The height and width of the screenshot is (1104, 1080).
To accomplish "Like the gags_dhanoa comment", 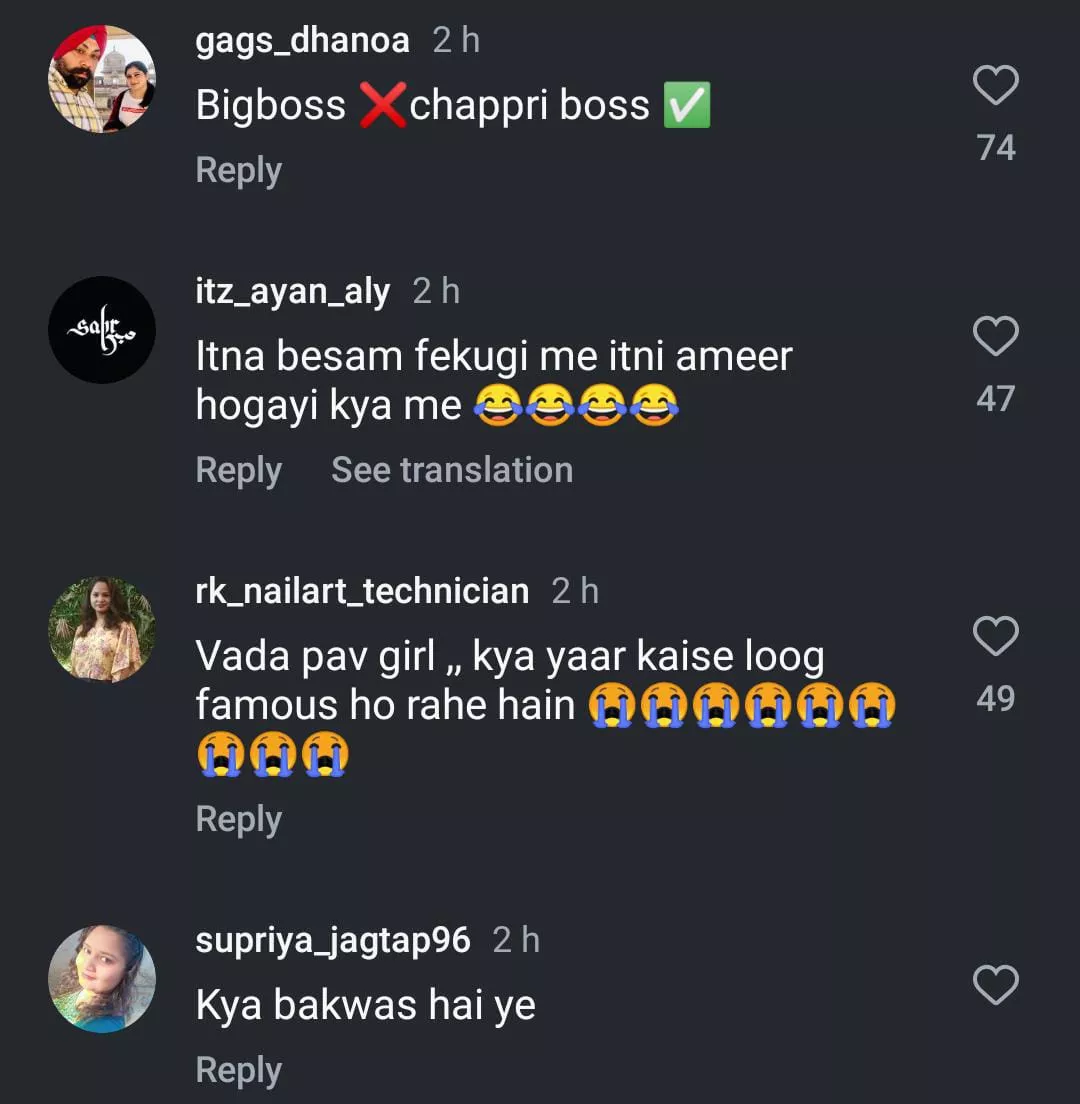I will [x=996, y=86].
